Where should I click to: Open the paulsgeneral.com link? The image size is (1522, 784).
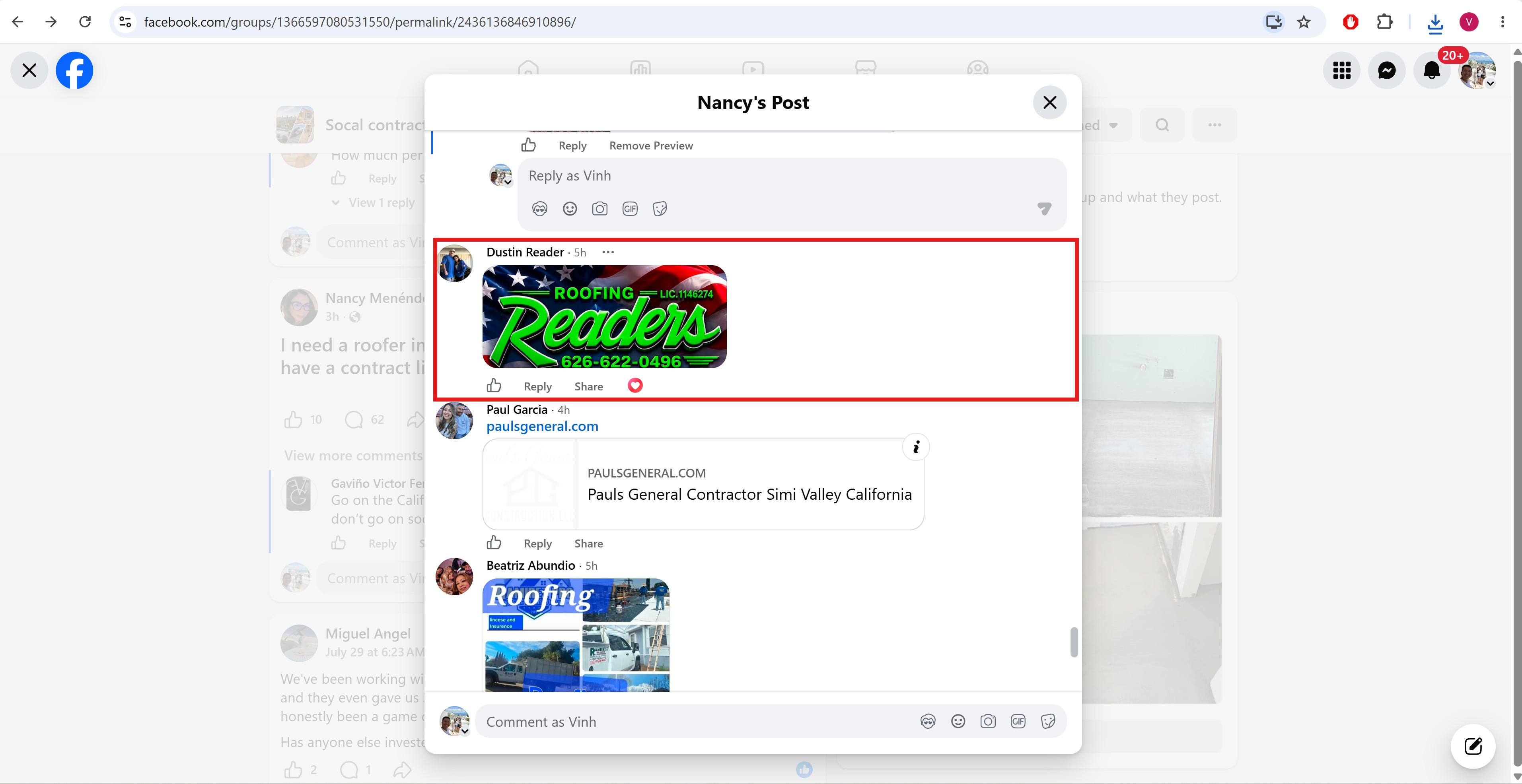click(542, 426)
